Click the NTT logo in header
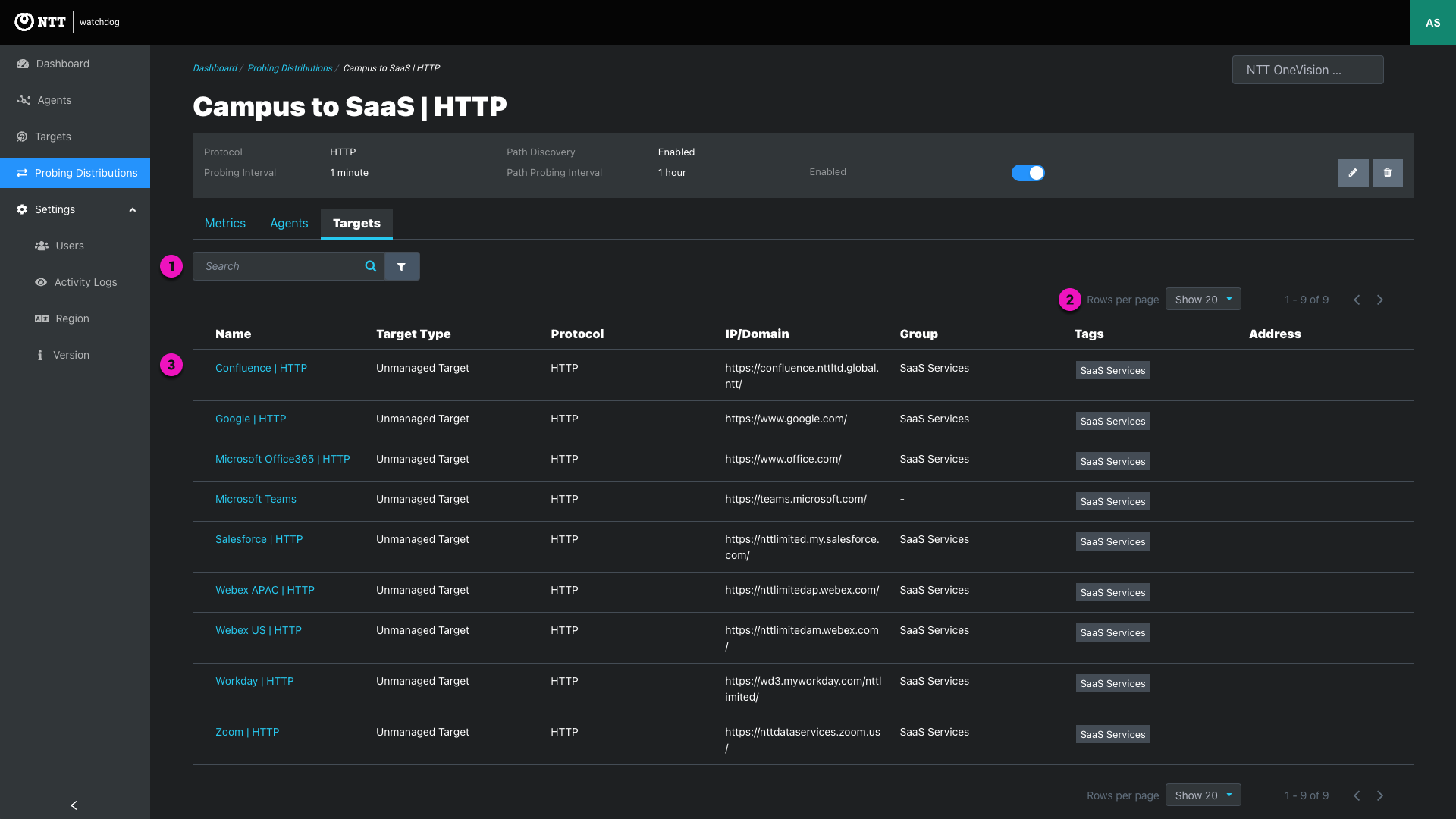 tap(40, 22)
